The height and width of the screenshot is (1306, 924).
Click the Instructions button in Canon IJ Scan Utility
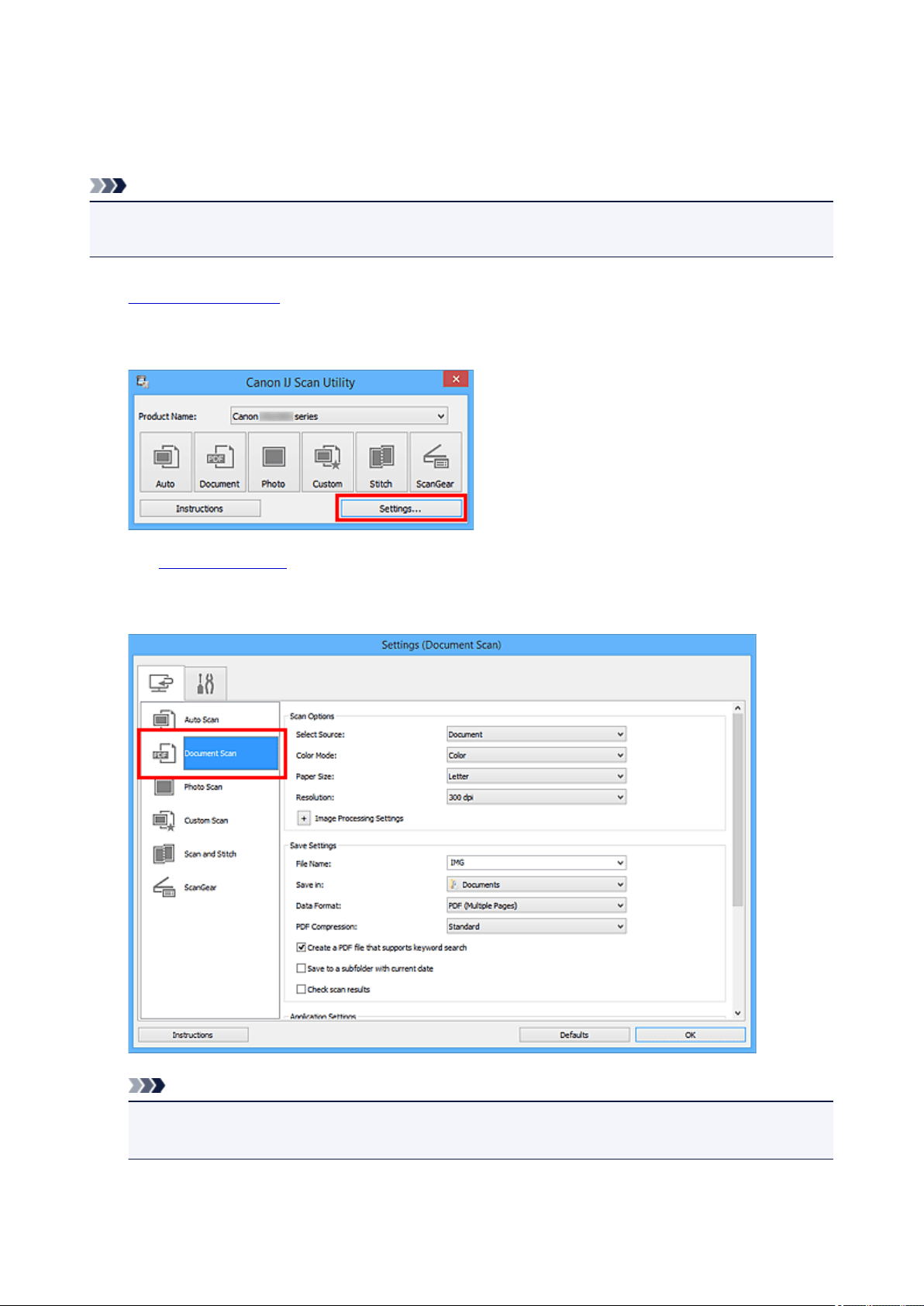click(x=199, y=508)
